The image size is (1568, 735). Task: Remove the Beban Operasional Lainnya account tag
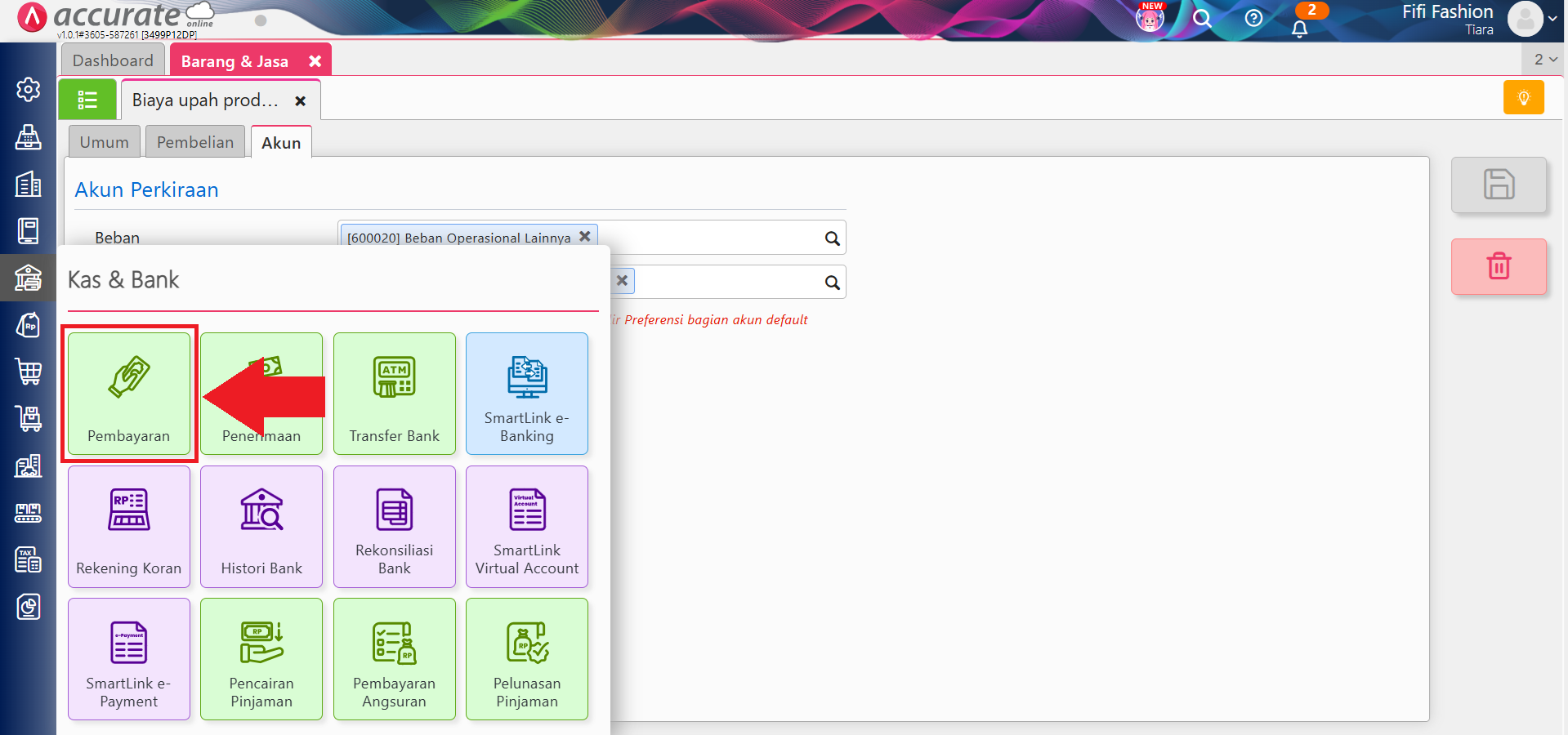585,237
